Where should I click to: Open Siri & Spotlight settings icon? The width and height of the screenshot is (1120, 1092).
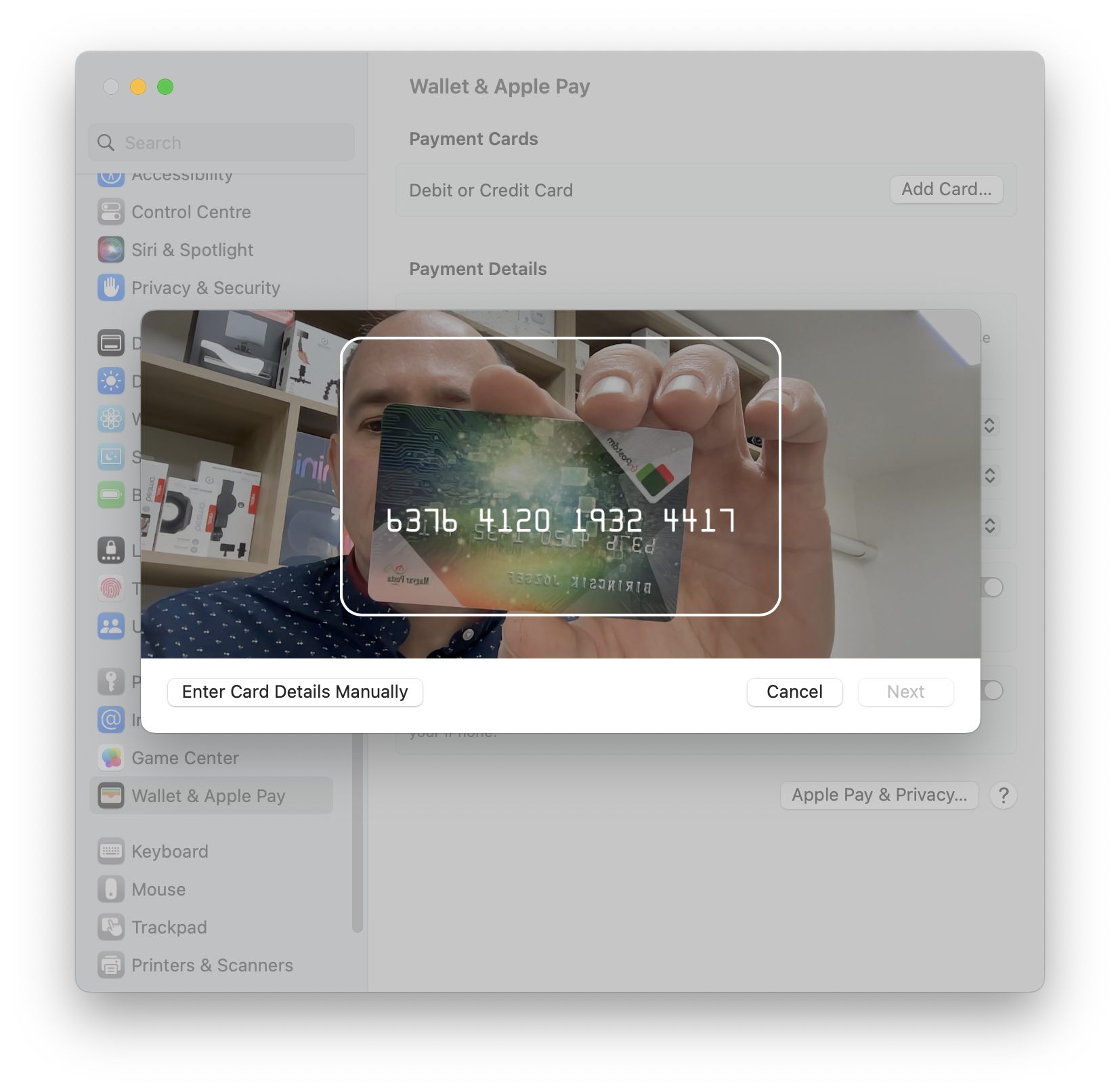coord(111,250)
